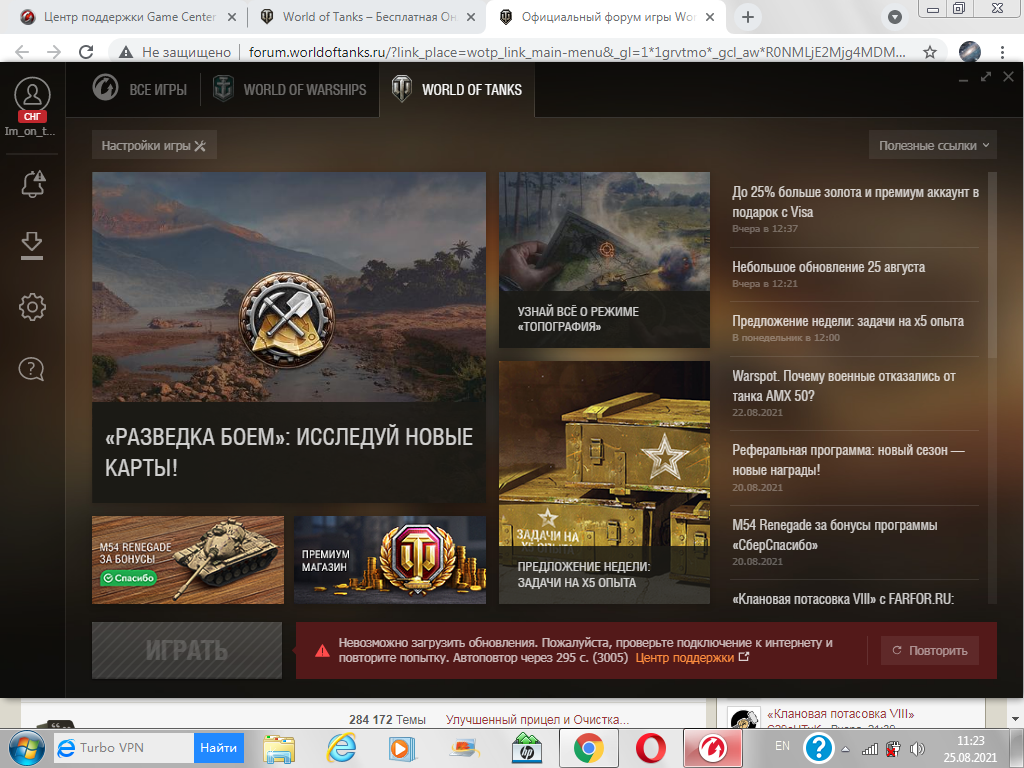Open Windows Explorer from taskbar
This screenshot has height=768, width=1024.
point(279,748)
